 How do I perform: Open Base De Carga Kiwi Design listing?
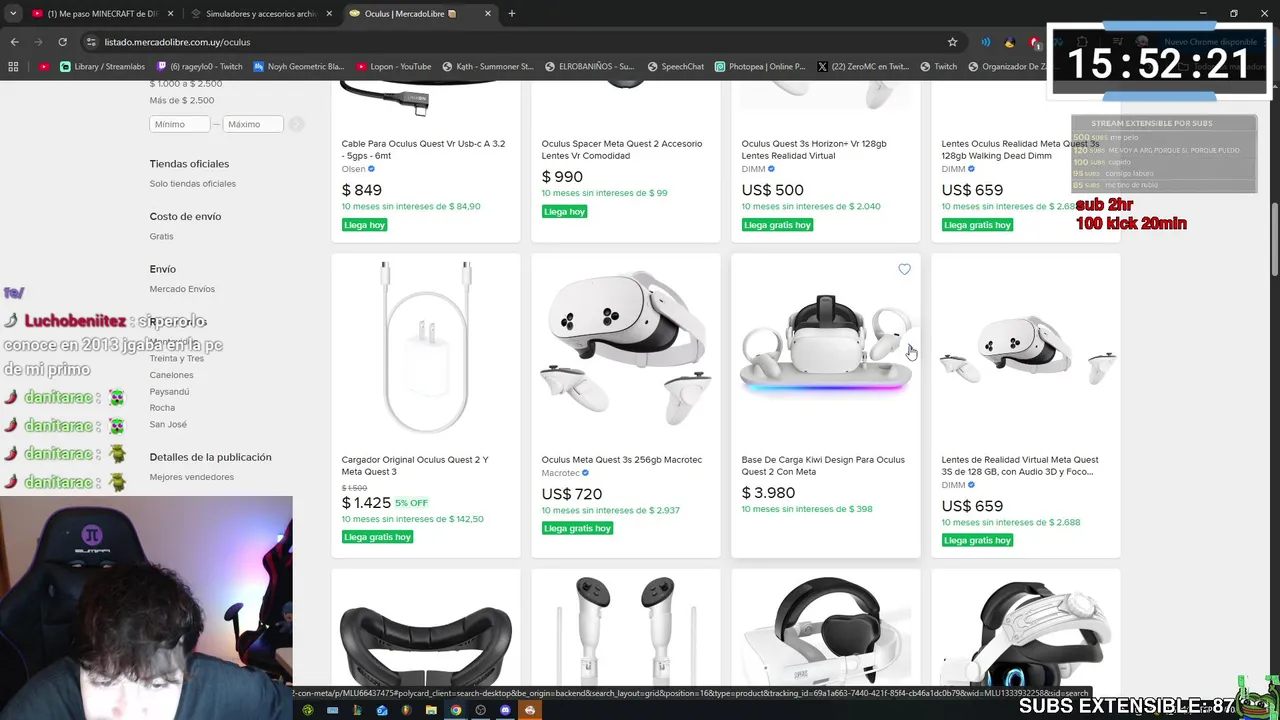point(823,465)
